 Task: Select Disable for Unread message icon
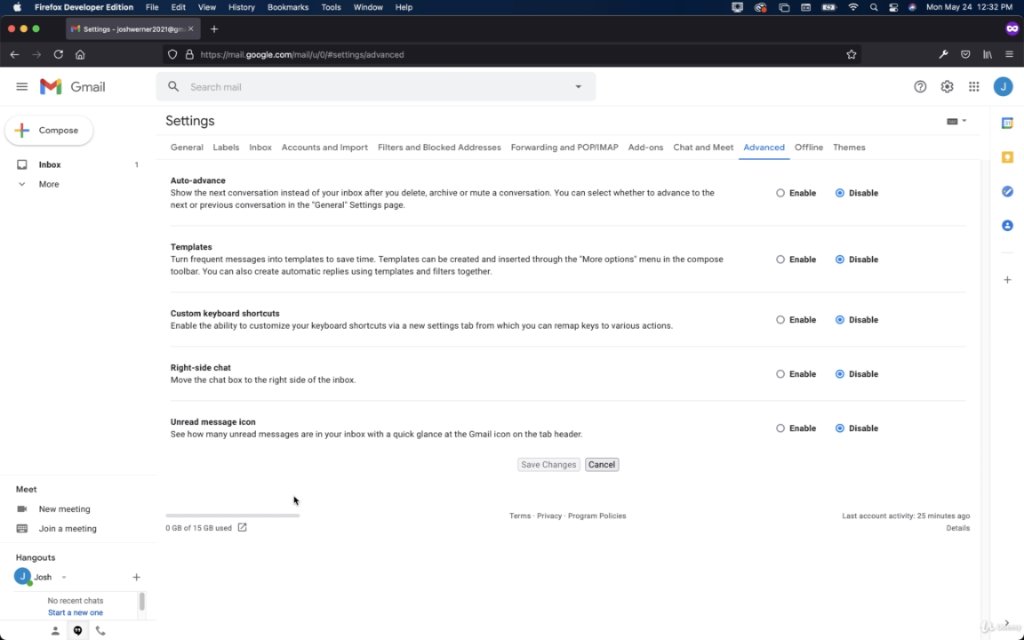[x=840, y=428]
